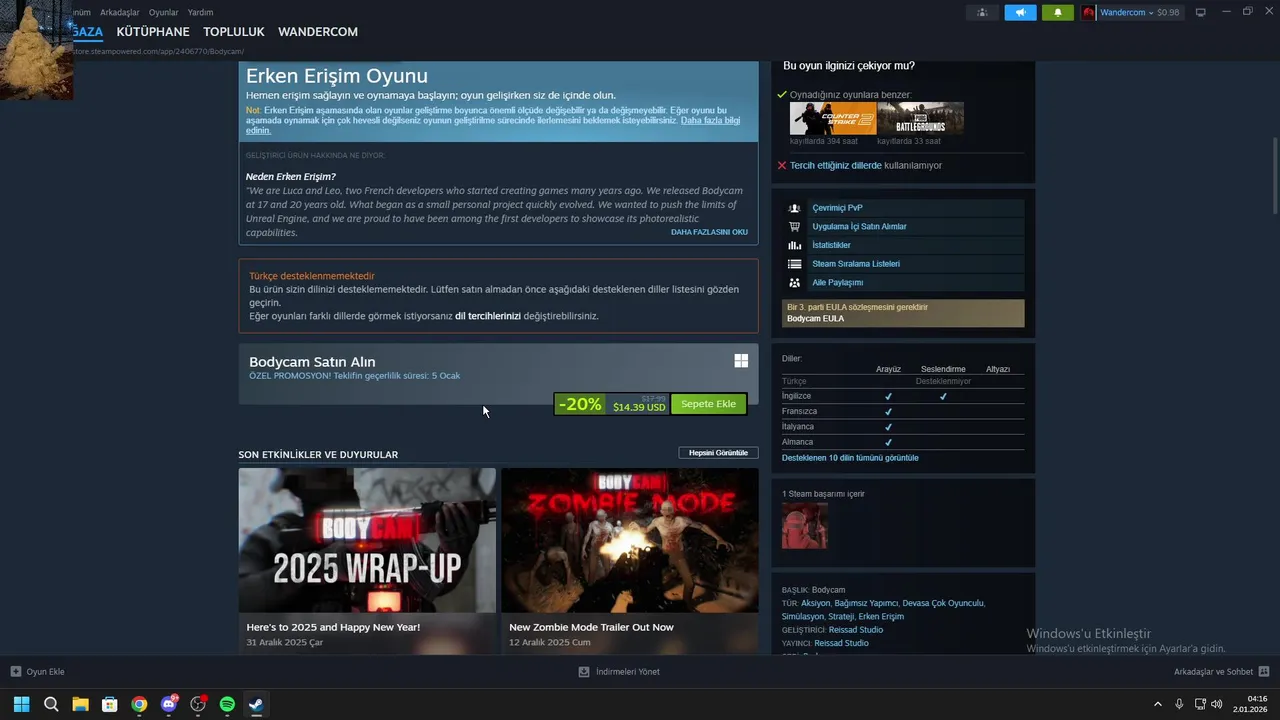Open İndirmeleri Yönet downloads manager

619,672
